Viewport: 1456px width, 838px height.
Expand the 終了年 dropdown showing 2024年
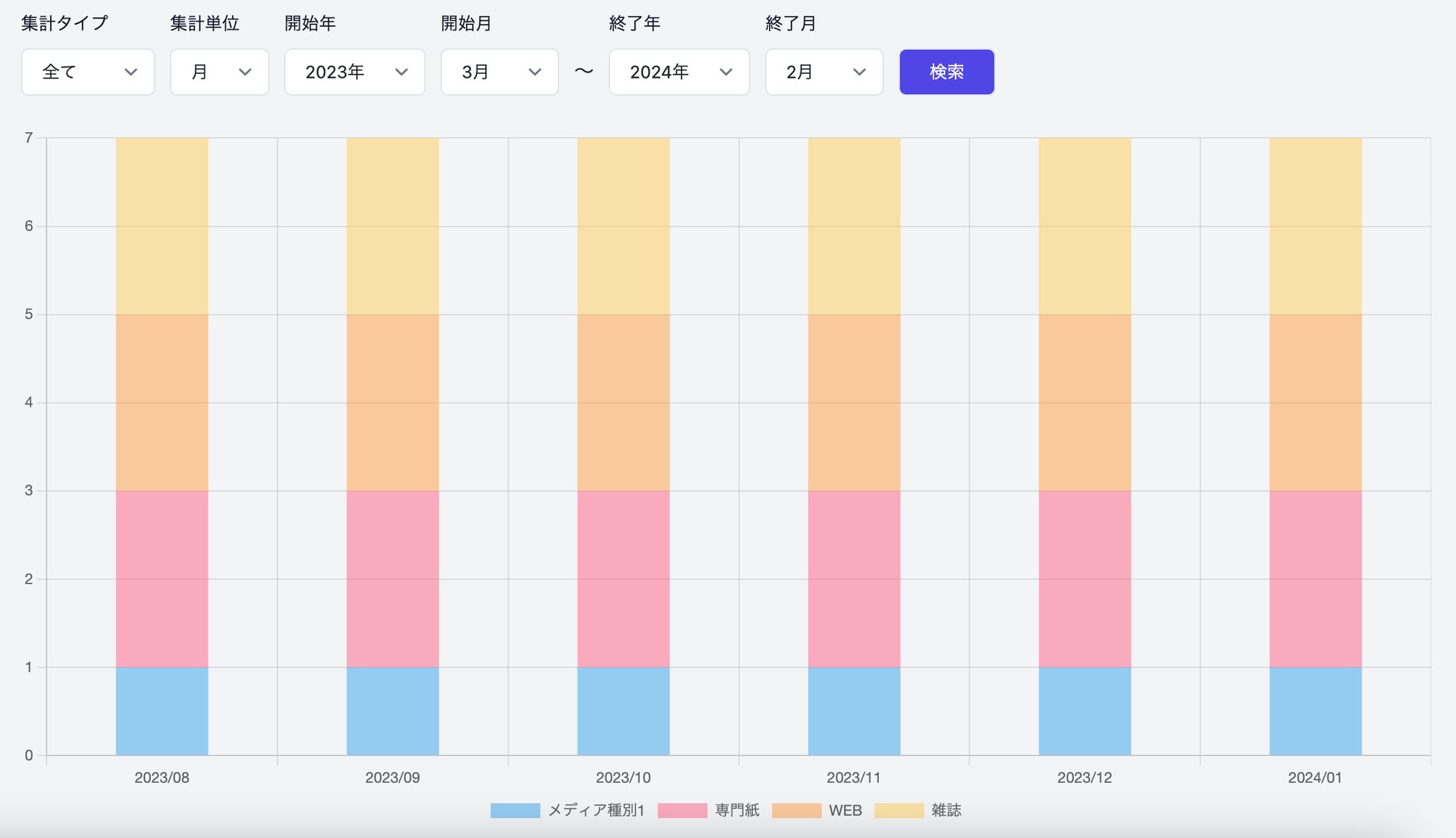pyautogui.click(x=679, y=72)
